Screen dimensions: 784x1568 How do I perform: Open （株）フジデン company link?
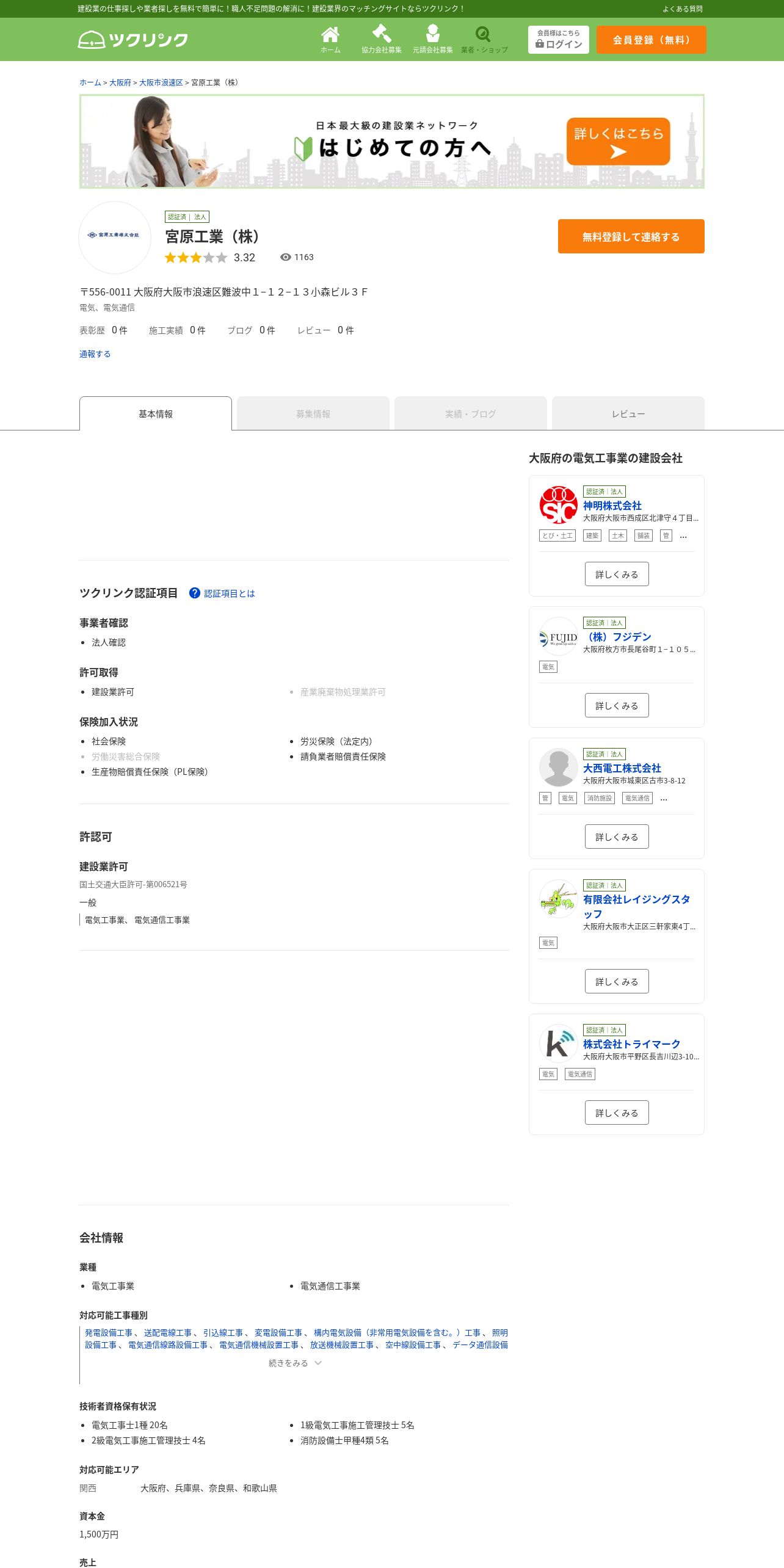pyautogui.click(x=617, y=637)
